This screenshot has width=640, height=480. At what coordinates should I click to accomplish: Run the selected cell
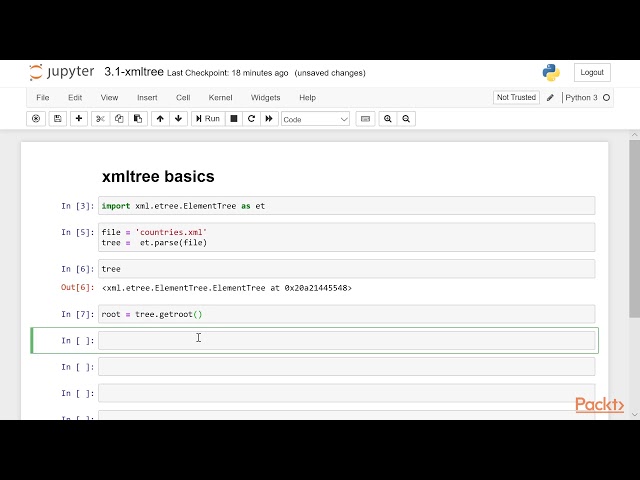pos(208,119)
